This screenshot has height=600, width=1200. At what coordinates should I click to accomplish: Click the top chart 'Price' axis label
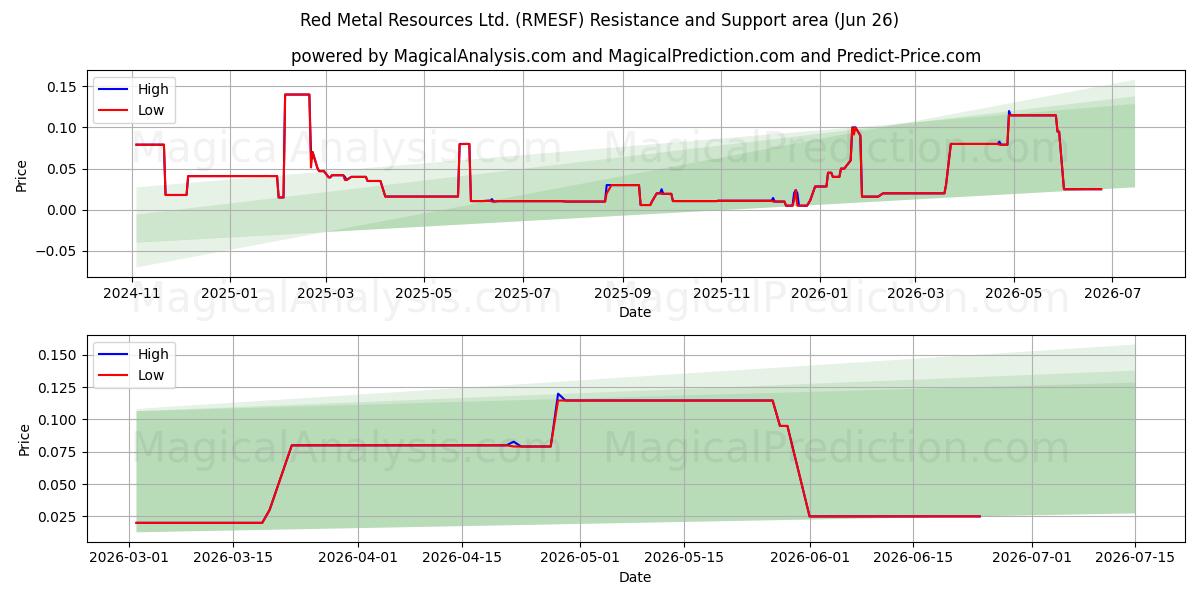[22, 176]
